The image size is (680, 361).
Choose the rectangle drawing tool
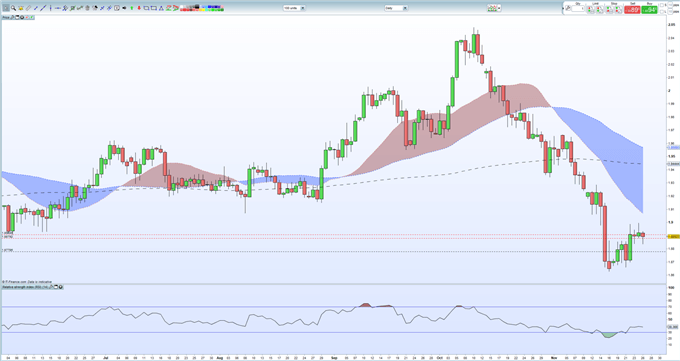click(146, 8)
